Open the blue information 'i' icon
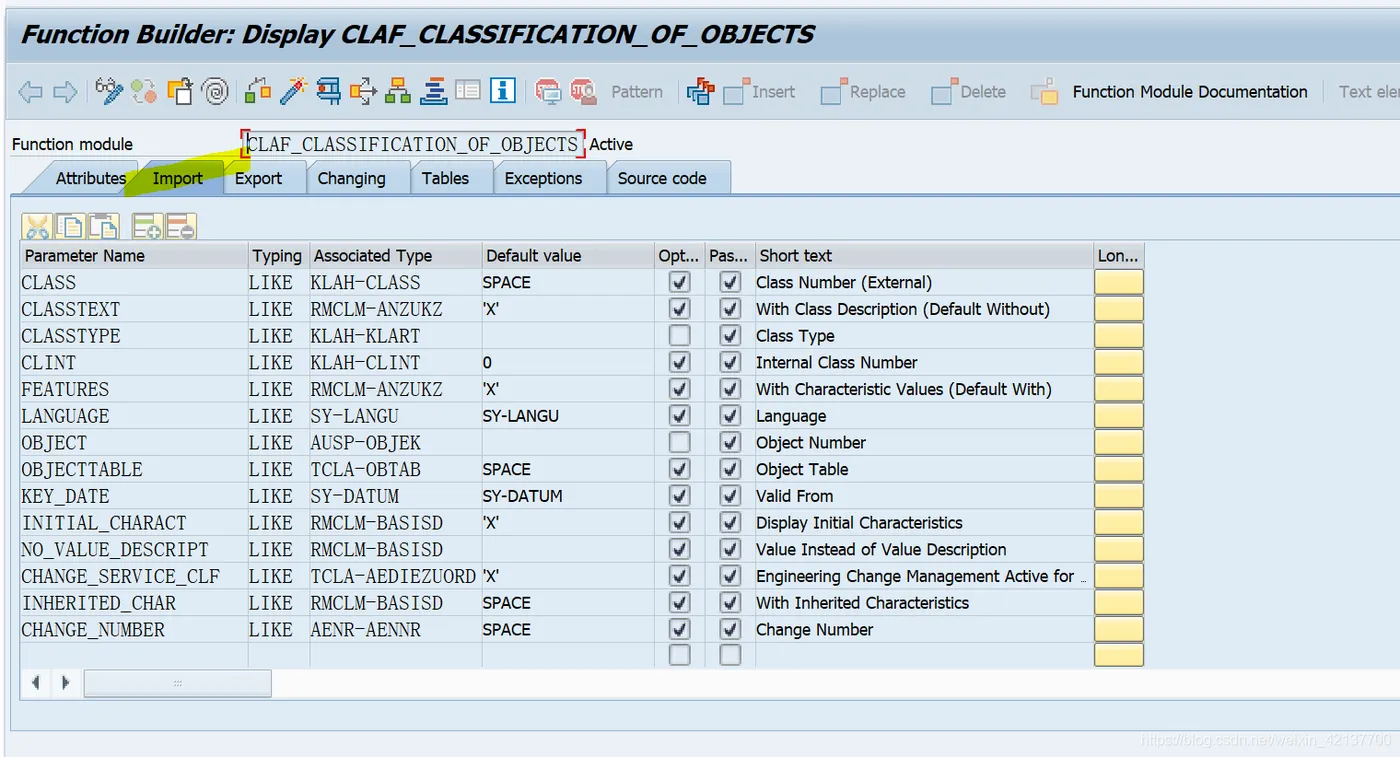 pos(503,91)
